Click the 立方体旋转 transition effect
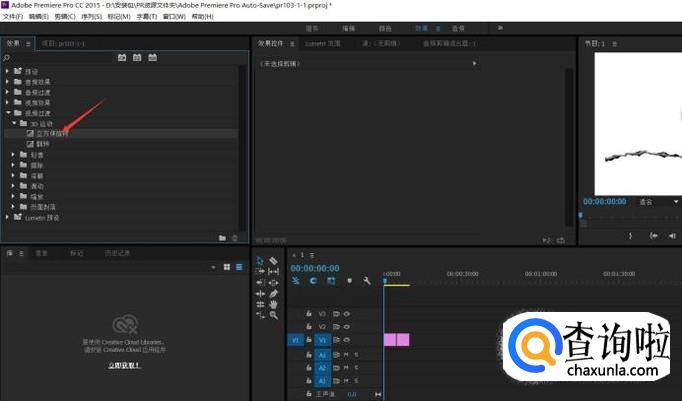The width and height of the screenshot is (682, 401). [52, 133]
